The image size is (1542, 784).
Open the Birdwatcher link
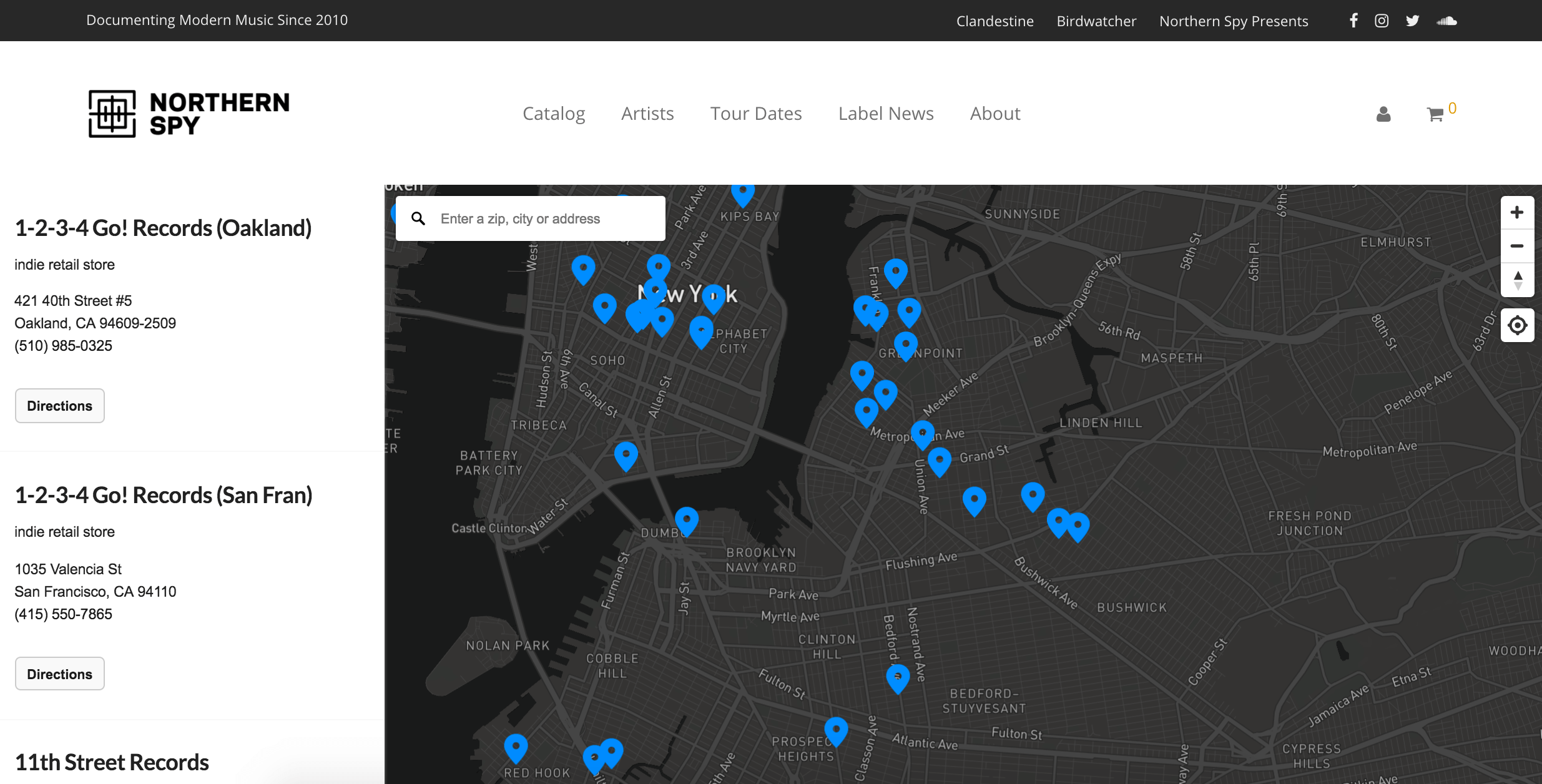tap(1096, 21)
